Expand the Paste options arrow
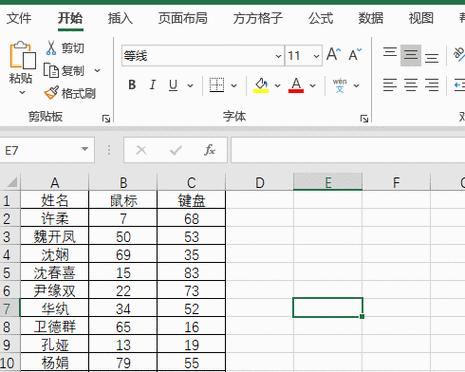The height and width of the screenshot is (372, 465). [x=22, y=92]
